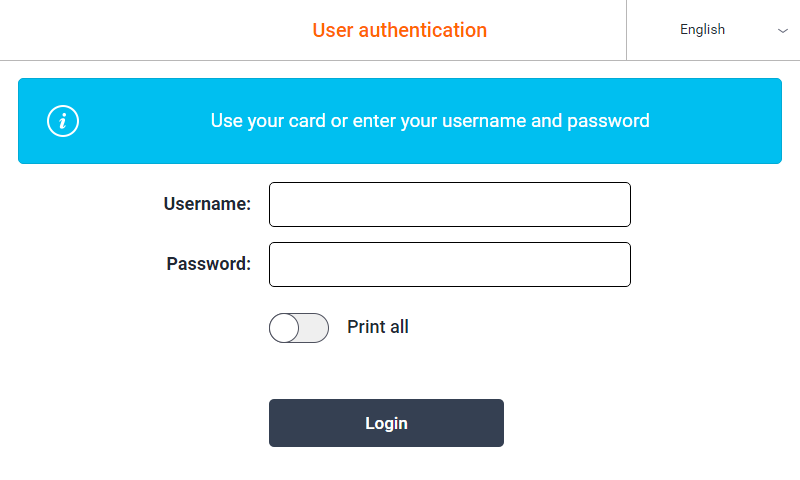This screenshot has width=800, height=480.
Task: Enable the Print all toggle switch
Action: tap(298, 327)
